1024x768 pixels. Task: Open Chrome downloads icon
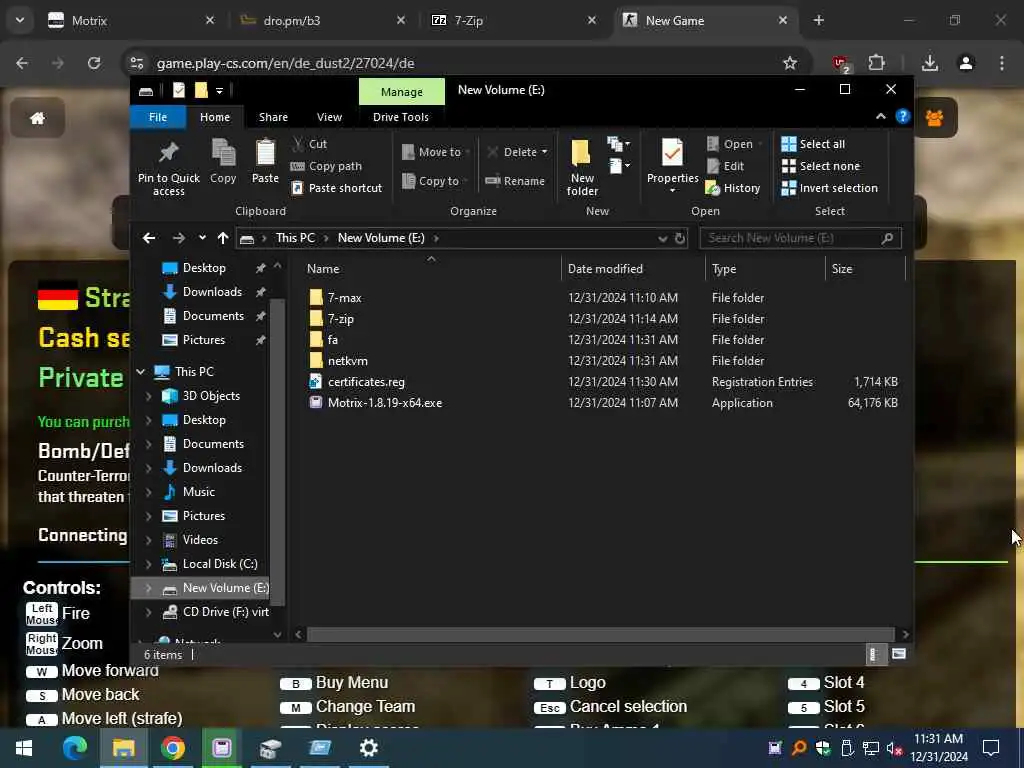coord(929,63)
